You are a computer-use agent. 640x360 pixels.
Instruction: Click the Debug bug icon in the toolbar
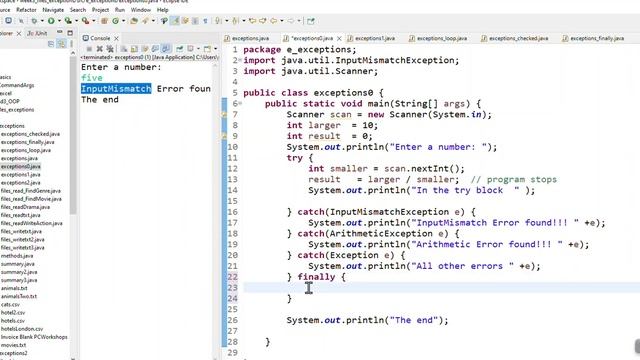(34, 21)
